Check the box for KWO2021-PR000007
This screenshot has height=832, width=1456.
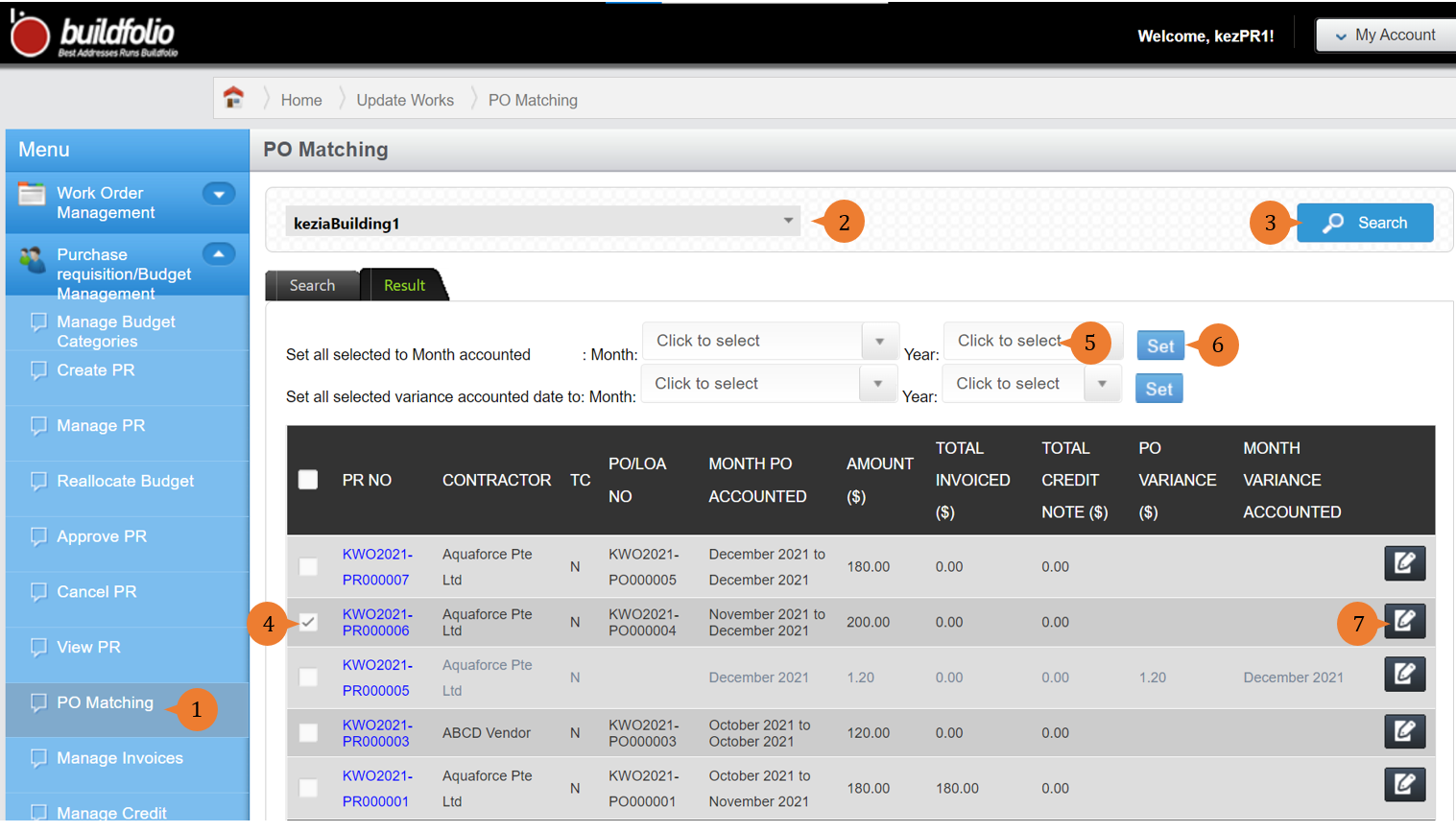pyautogui.click(x=308, y=567)
